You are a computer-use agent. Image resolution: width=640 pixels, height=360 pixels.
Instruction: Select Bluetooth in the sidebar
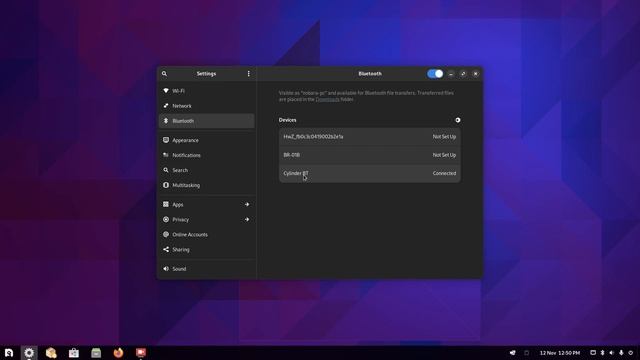tap(207, 121)
